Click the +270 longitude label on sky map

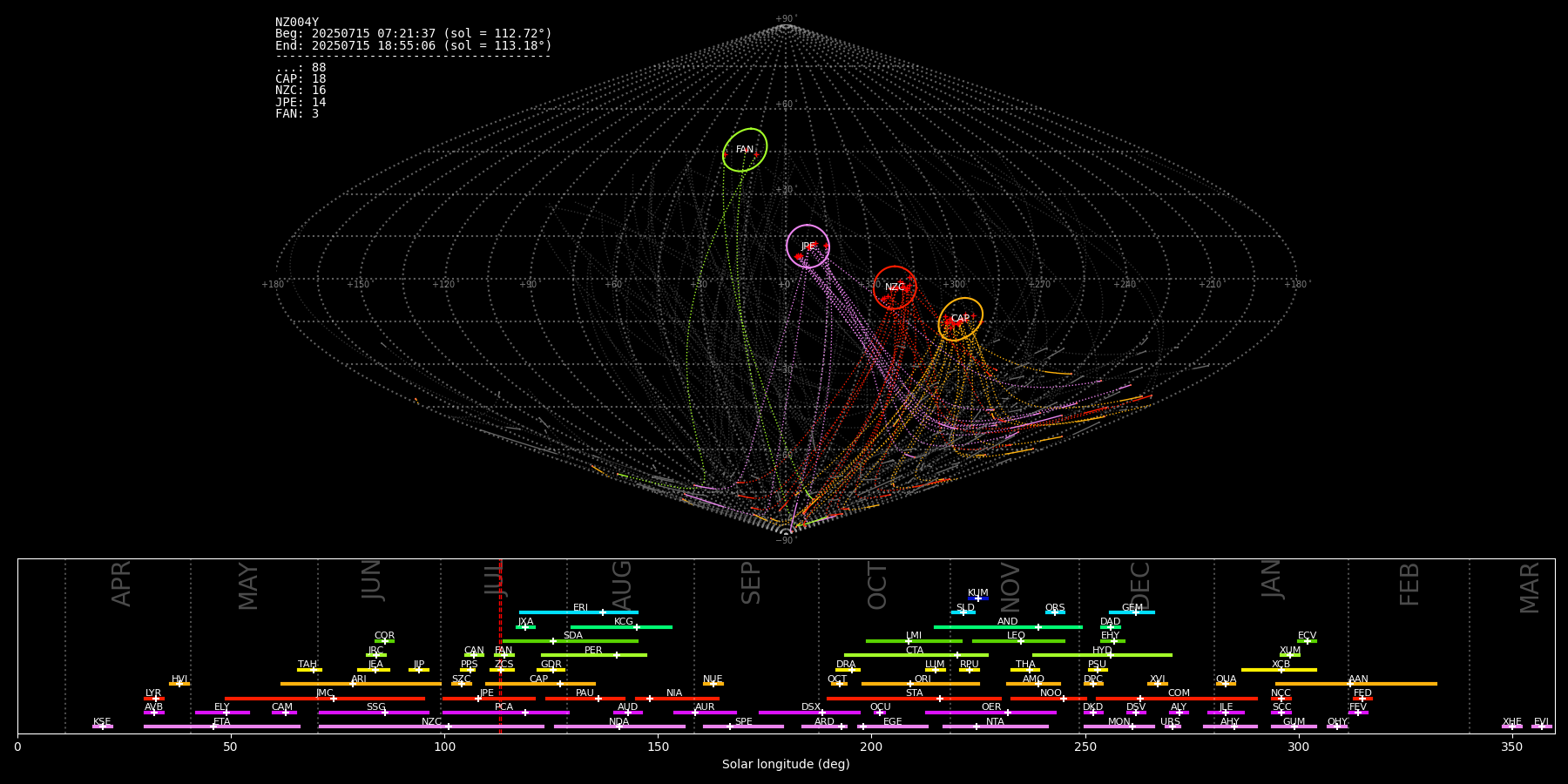pyautogui.click(x=1039, y=284)
